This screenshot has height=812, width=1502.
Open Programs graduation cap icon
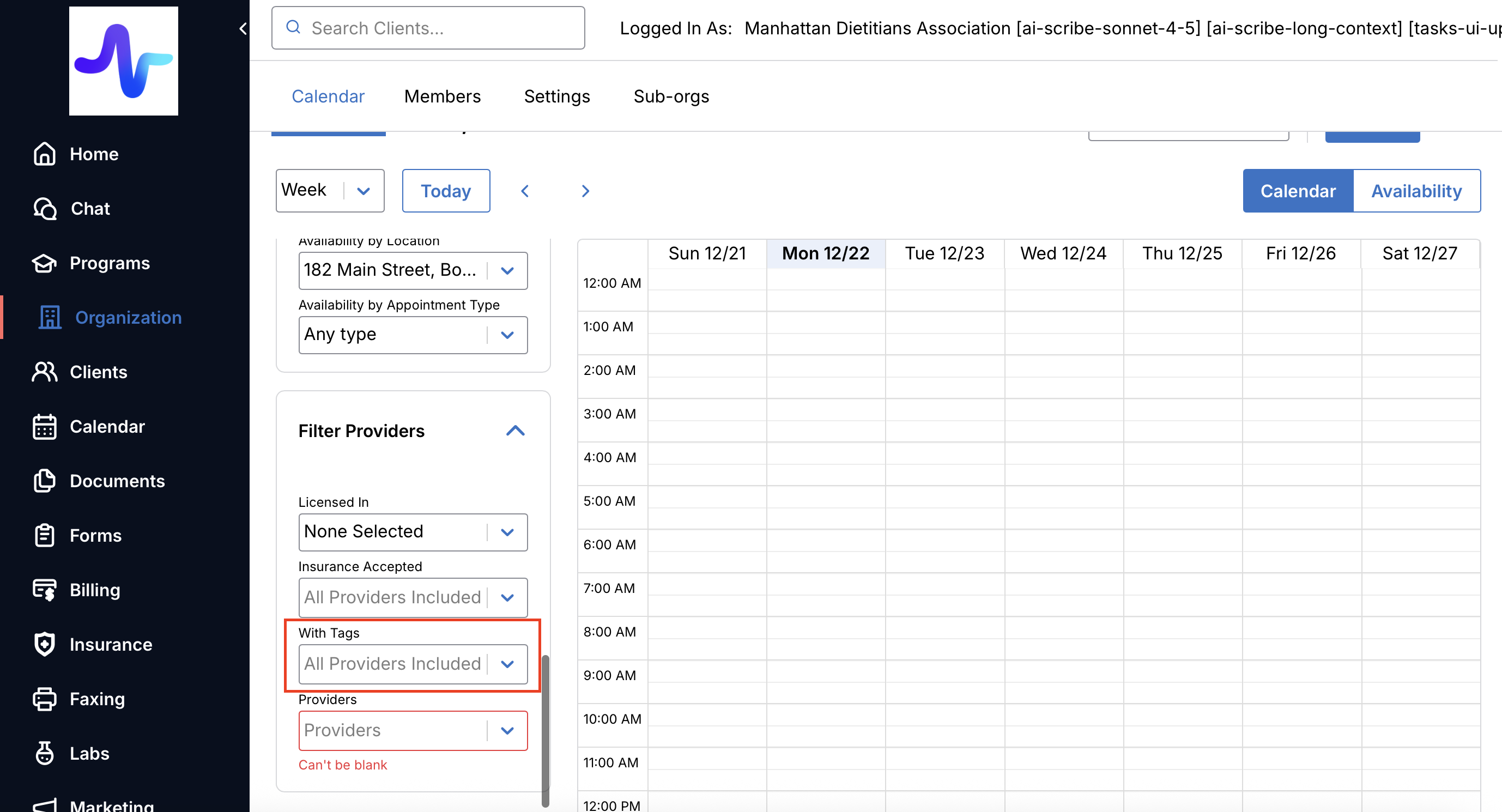[44, 263]
